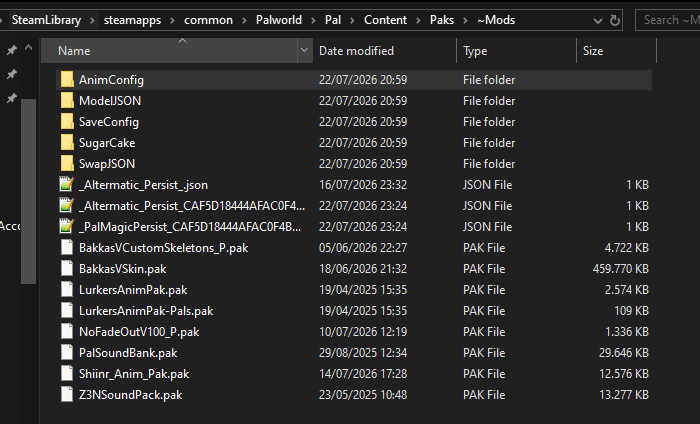Viewport: 700px width, 424px height.
Task: Click the SwapJSON folder icon
Action: 67,163
